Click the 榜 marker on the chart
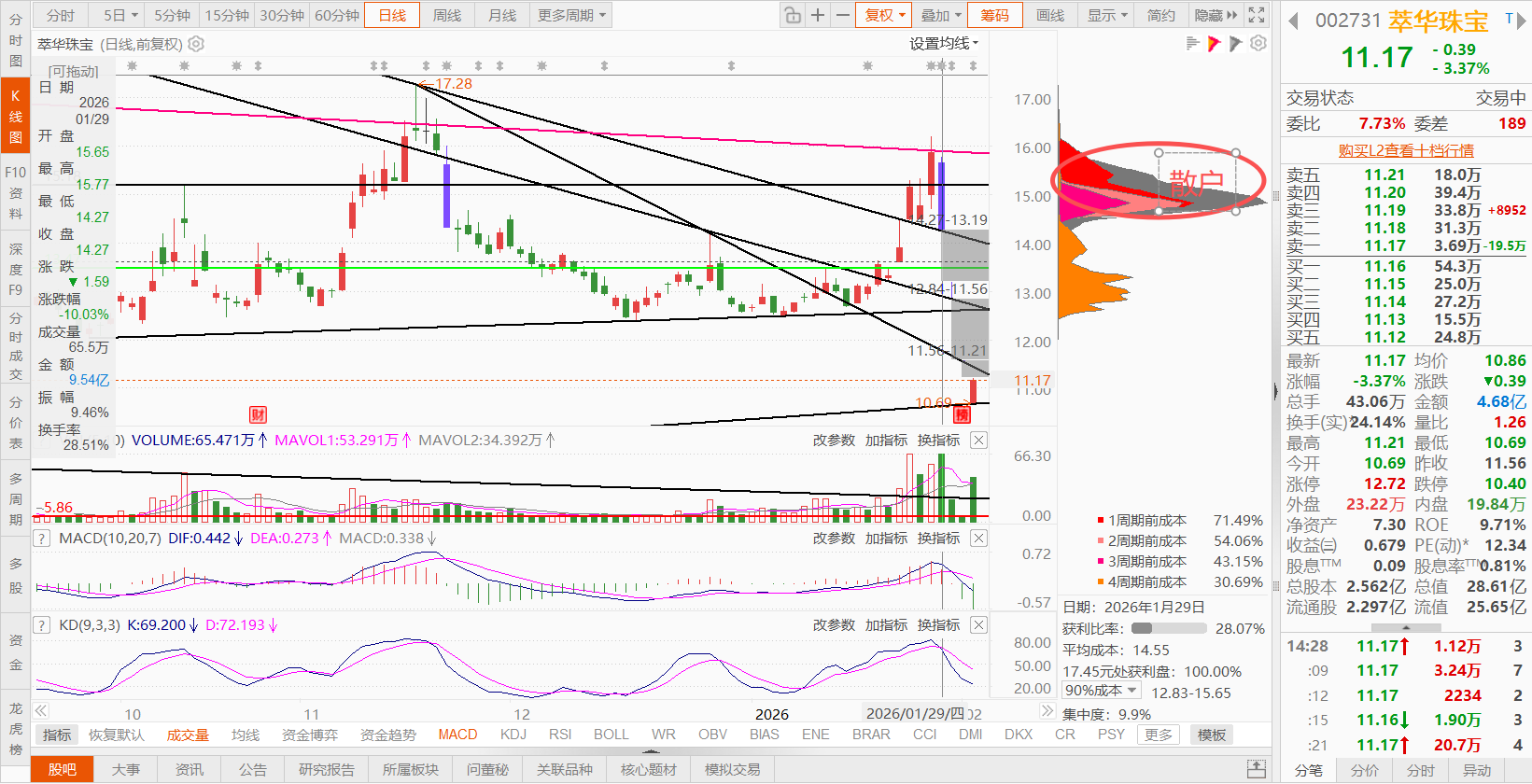Image resolution: width=1532 pixels, height=784 pixels. [x=962, y=415]
